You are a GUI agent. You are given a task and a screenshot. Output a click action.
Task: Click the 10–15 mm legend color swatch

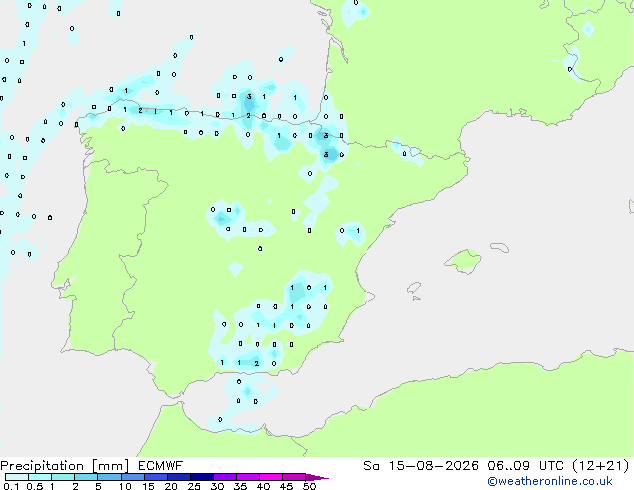pos(132,477)
